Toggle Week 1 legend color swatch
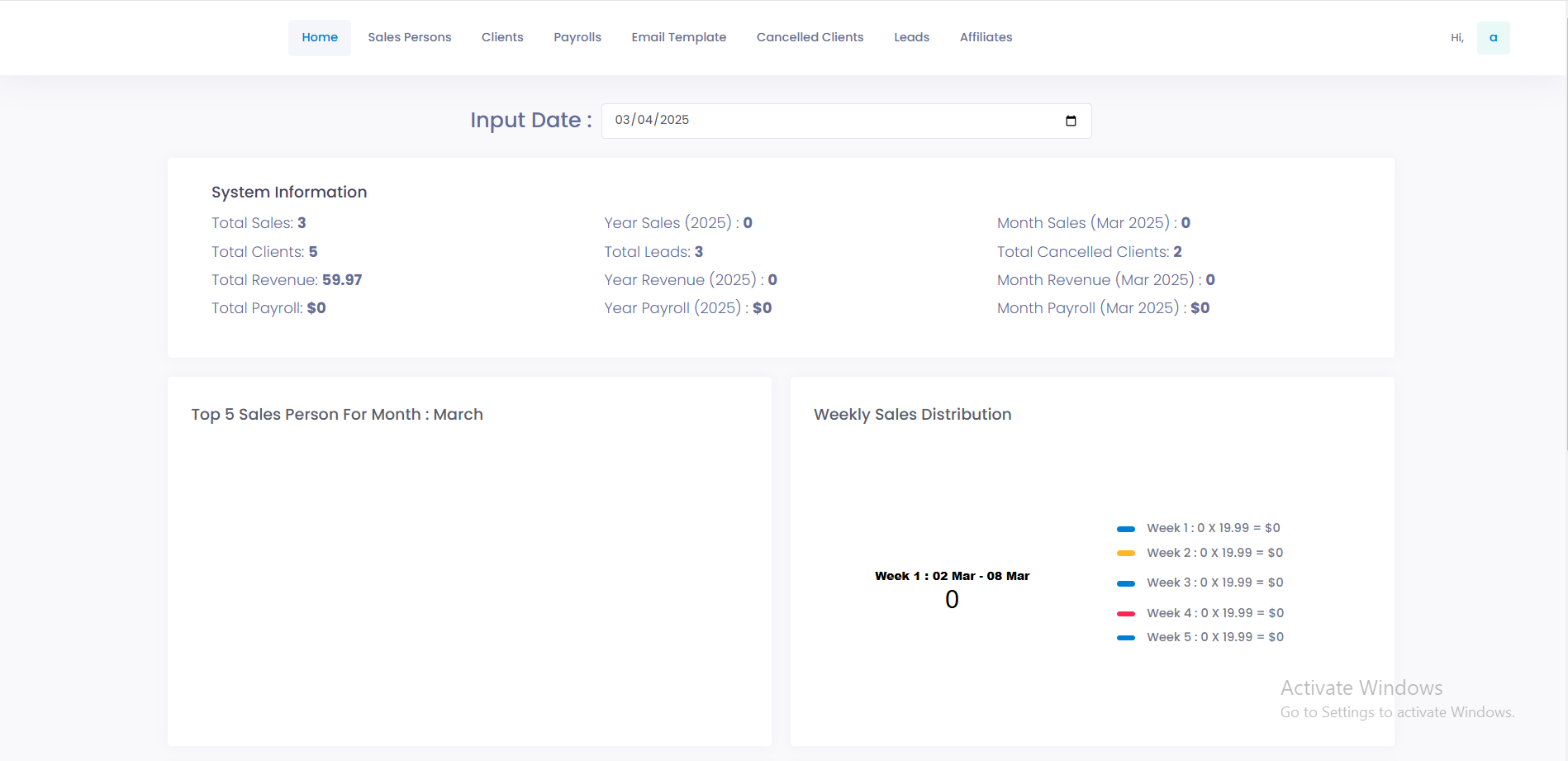The image size is (1568, 761). (1125, 529)
